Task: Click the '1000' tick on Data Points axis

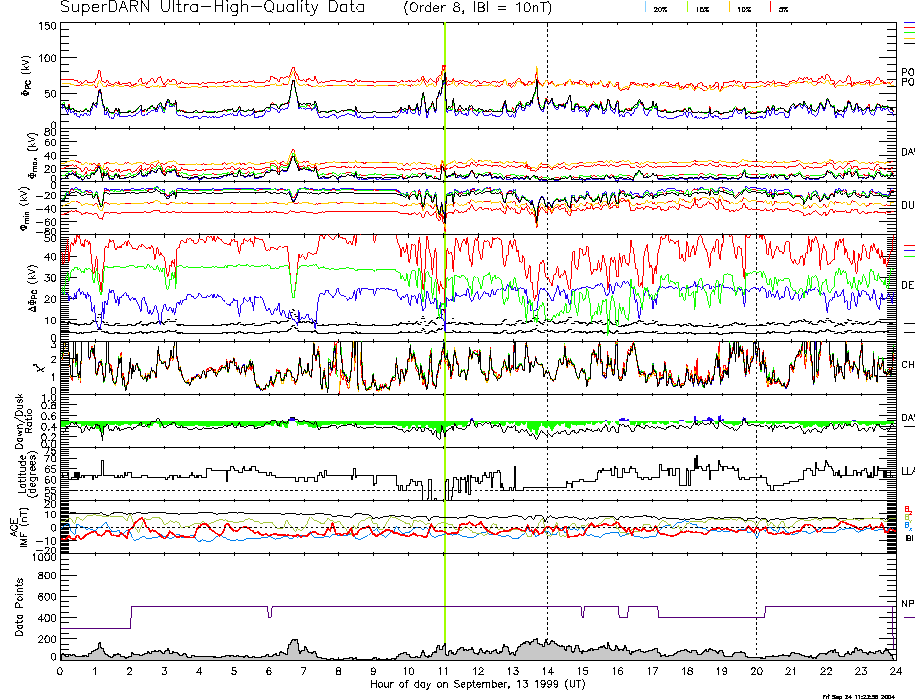Action: point(44,556)
